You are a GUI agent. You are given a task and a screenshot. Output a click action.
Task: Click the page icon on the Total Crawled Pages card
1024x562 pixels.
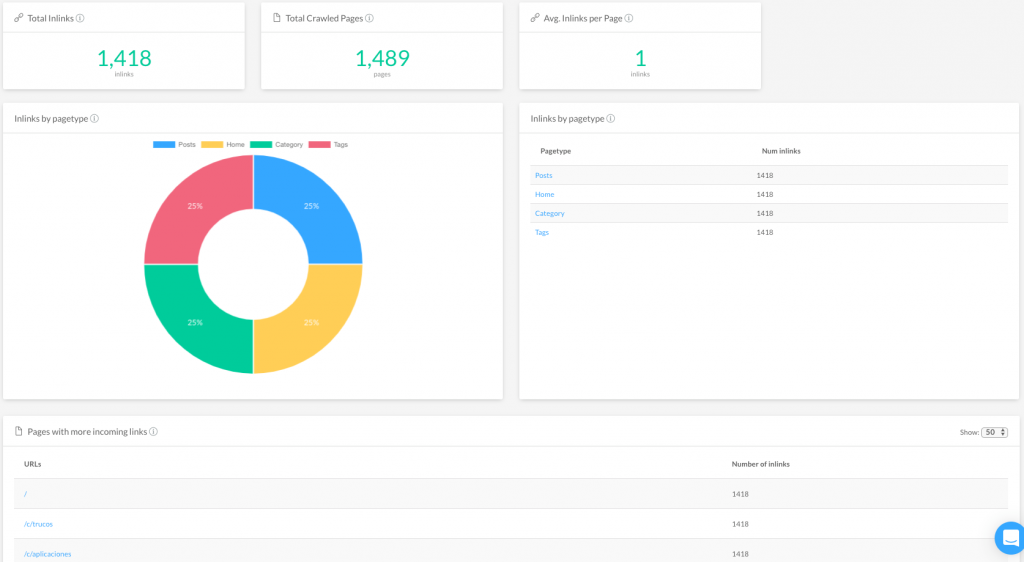[277, 18]
